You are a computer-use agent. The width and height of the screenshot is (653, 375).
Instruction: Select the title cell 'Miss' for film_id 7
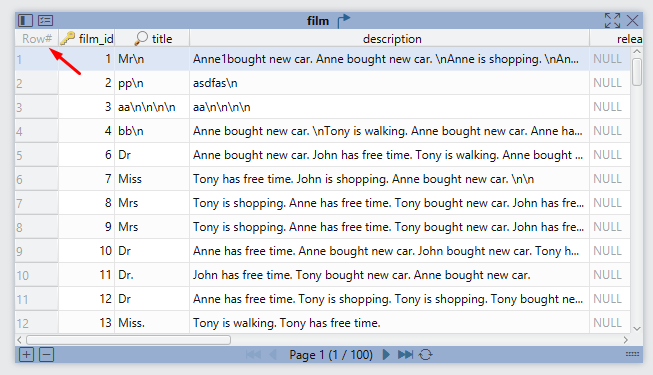[x=152, y=179]
